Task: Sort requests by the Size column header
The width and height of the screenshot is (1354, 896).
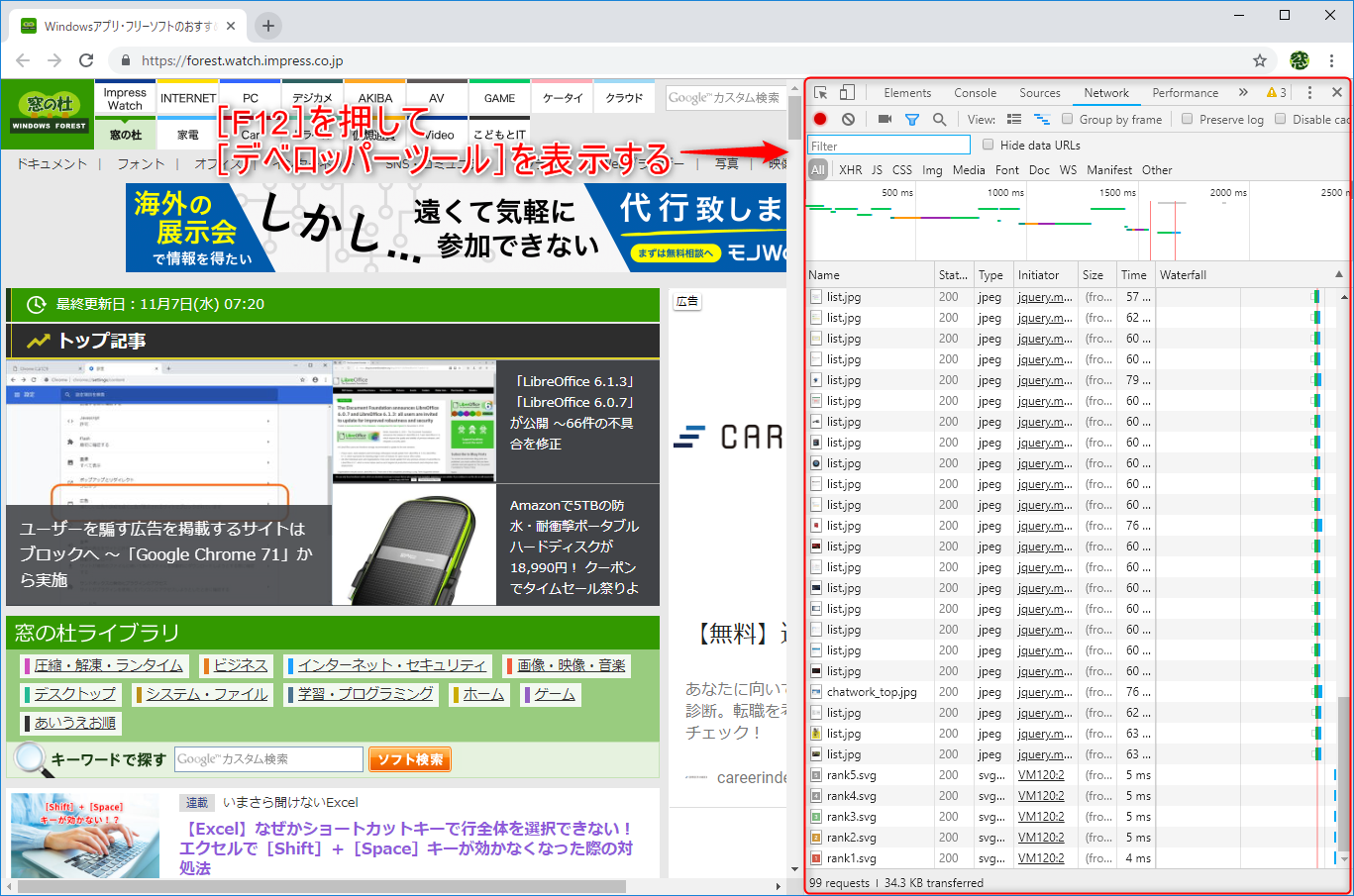Action: 1097,274
